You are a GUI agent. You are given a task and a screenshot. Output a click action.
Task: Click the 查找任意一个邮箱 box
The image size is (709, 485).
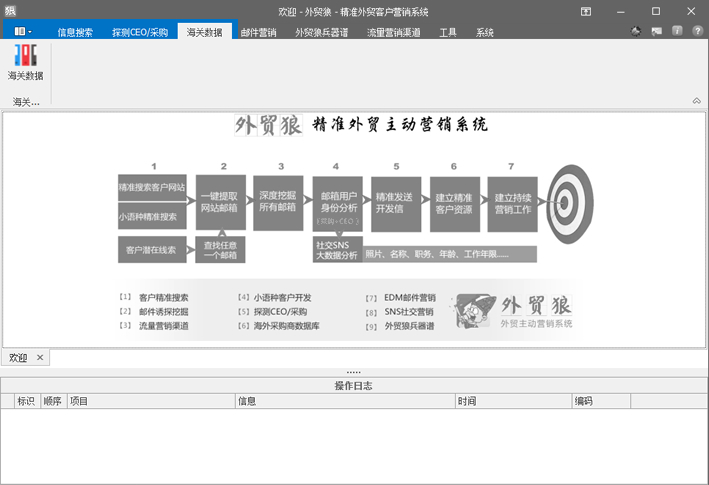220,250
